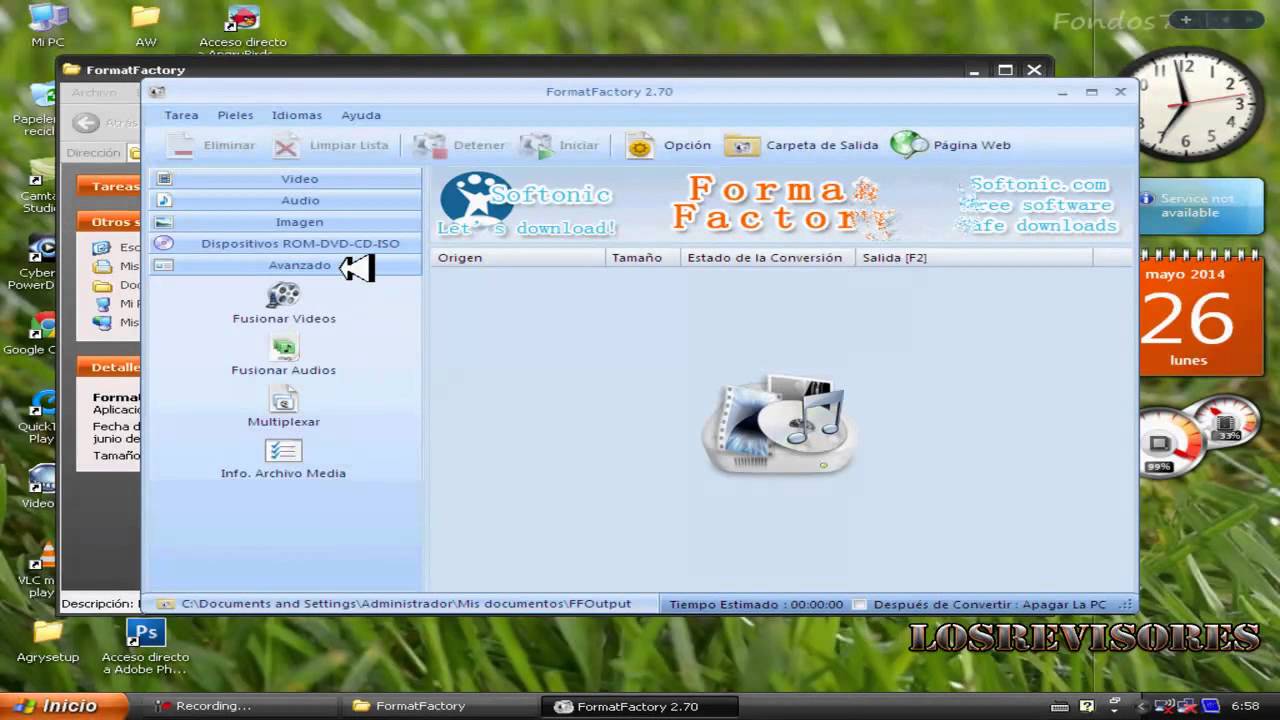Open Carpeta de Salida folder
This screenshot has width=1280, height=720.
click(801, 145)
